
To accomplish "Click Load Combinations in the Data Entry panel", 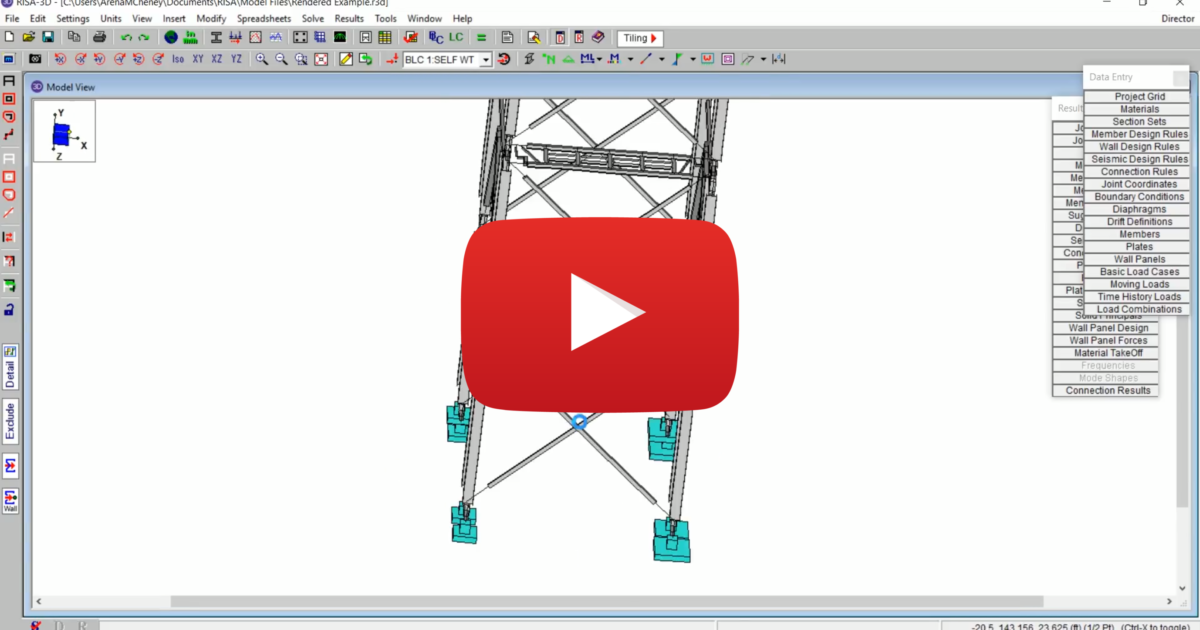I will point(1138,308).
